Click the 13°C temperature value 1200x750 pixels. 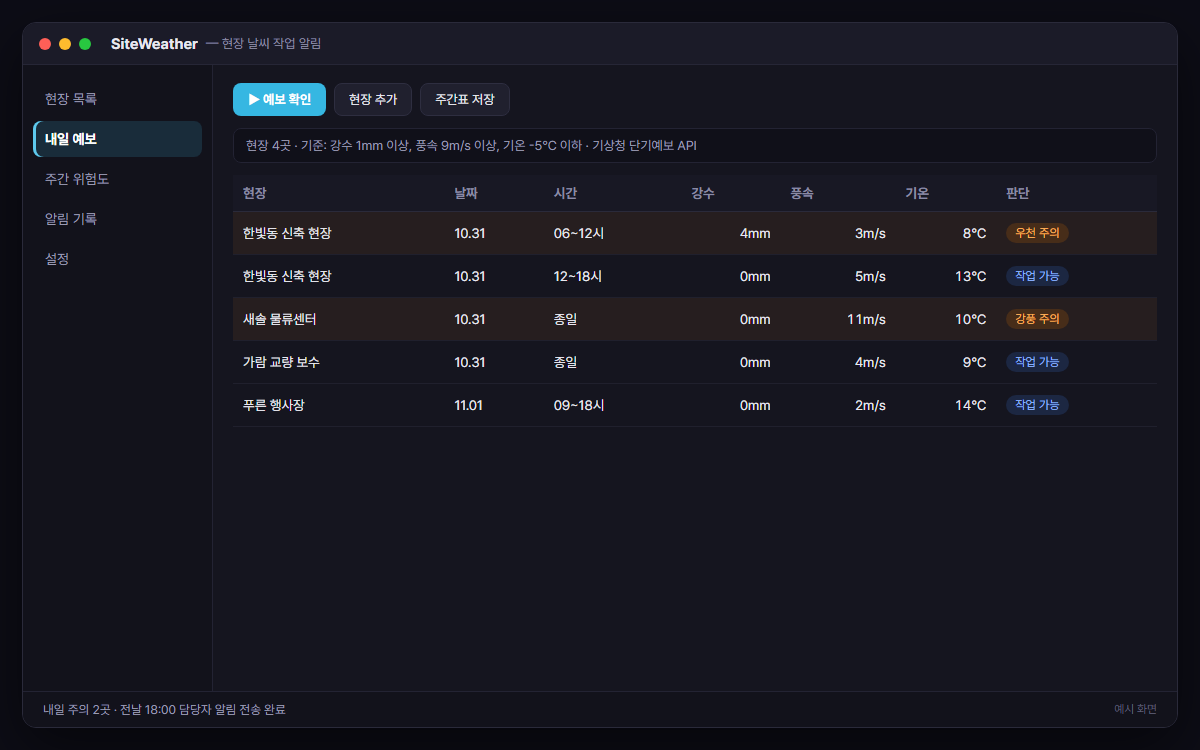point(970,276)
